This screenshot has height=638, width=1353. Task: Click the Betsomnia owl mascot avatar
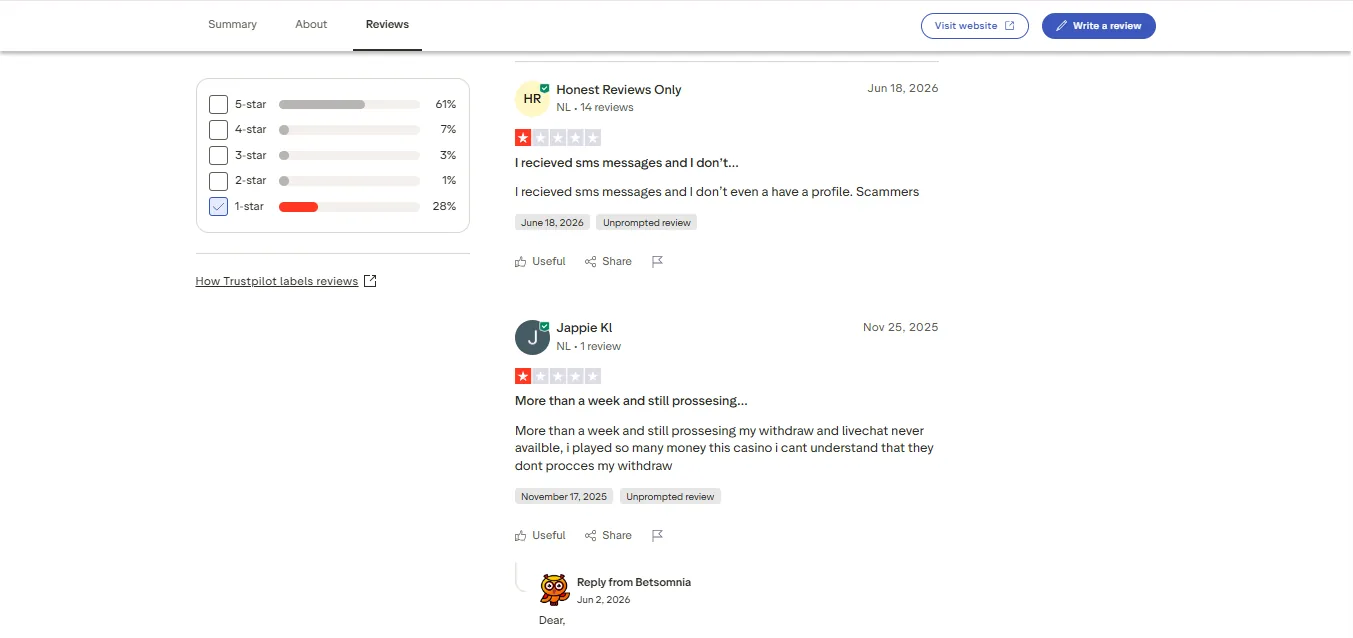coord(554,590)
